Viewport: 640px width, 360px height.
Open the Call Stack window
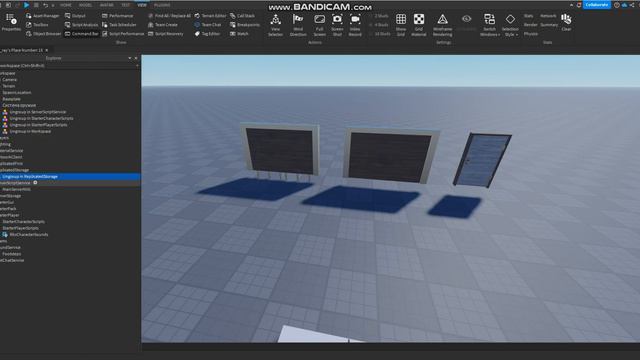242,16
